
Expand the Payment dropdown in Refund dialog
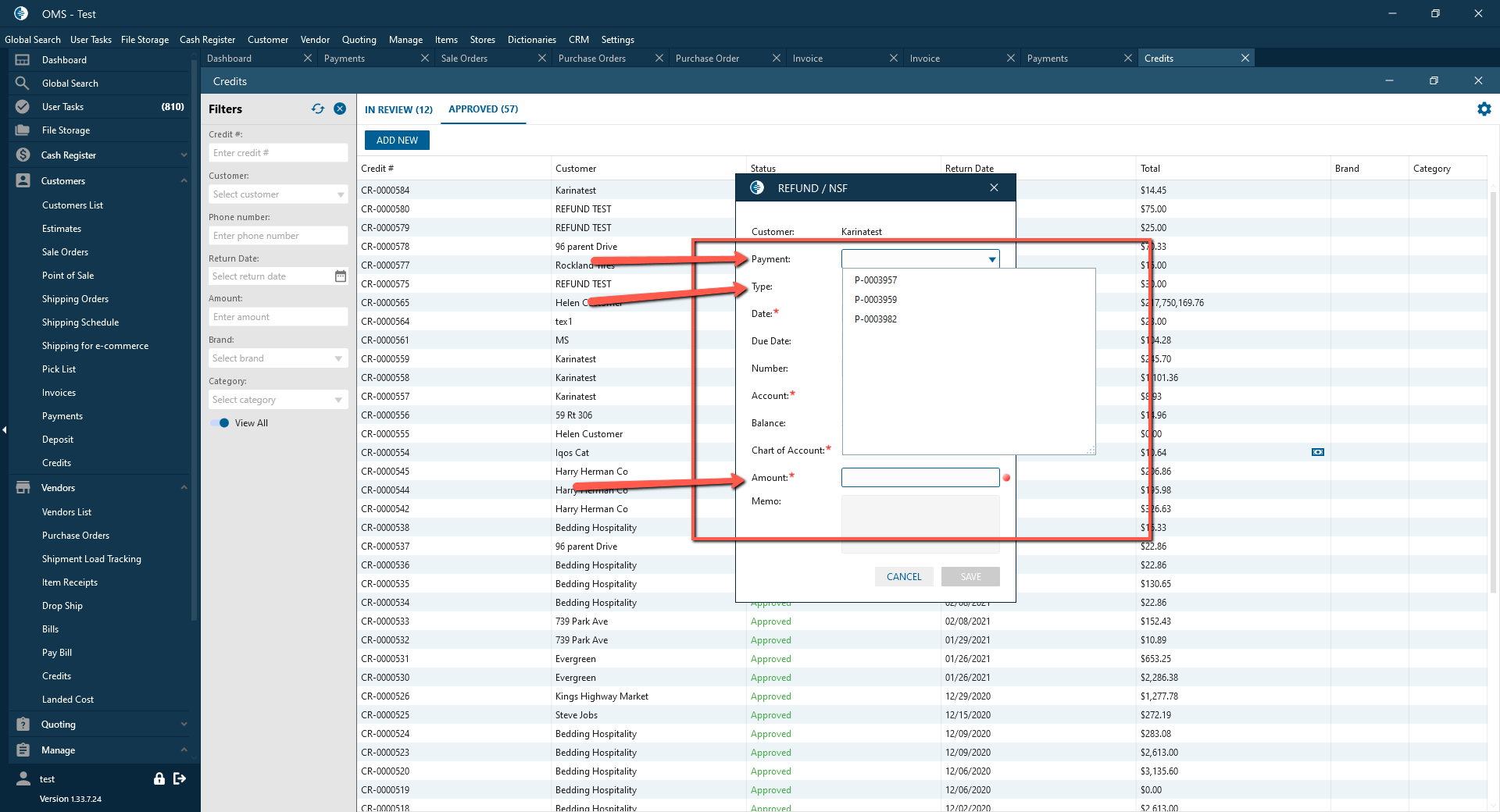coord(992,259)
